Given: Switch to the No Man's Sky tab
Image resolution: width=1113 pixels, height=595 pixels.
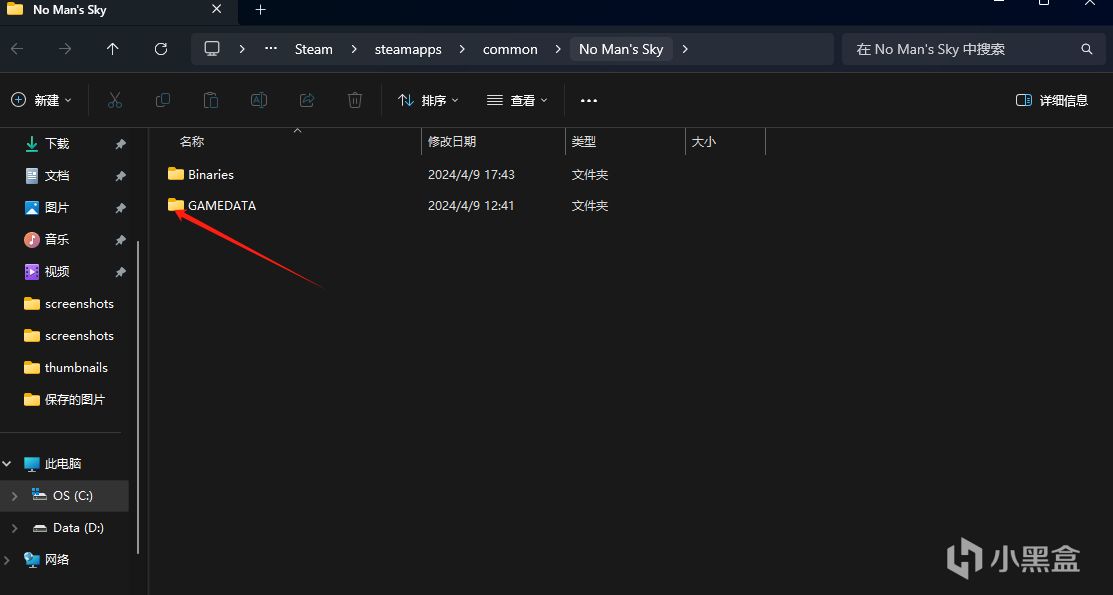Looking at the screenshot, I should click(x=70, y=10).
